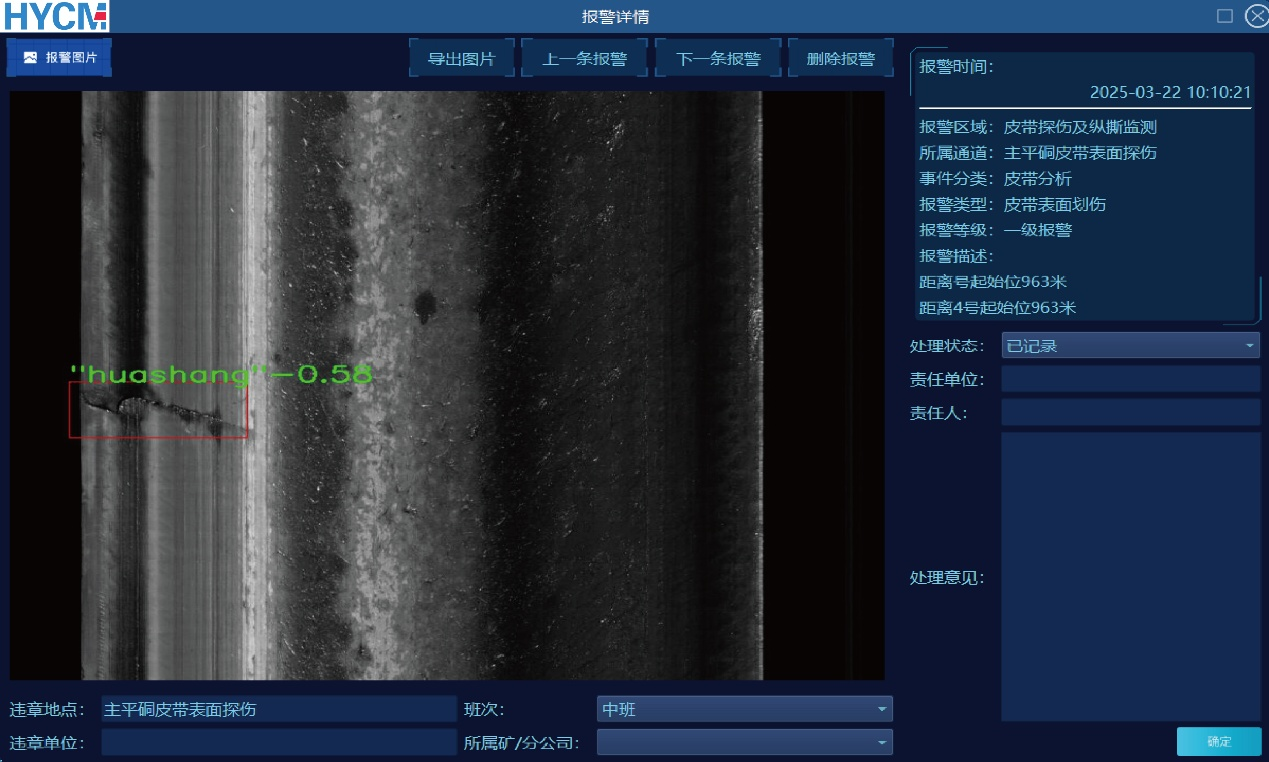Focus the 责任单位 input field
Viewport: 1269px width, 762px height.
click(x=1131, y=379)
